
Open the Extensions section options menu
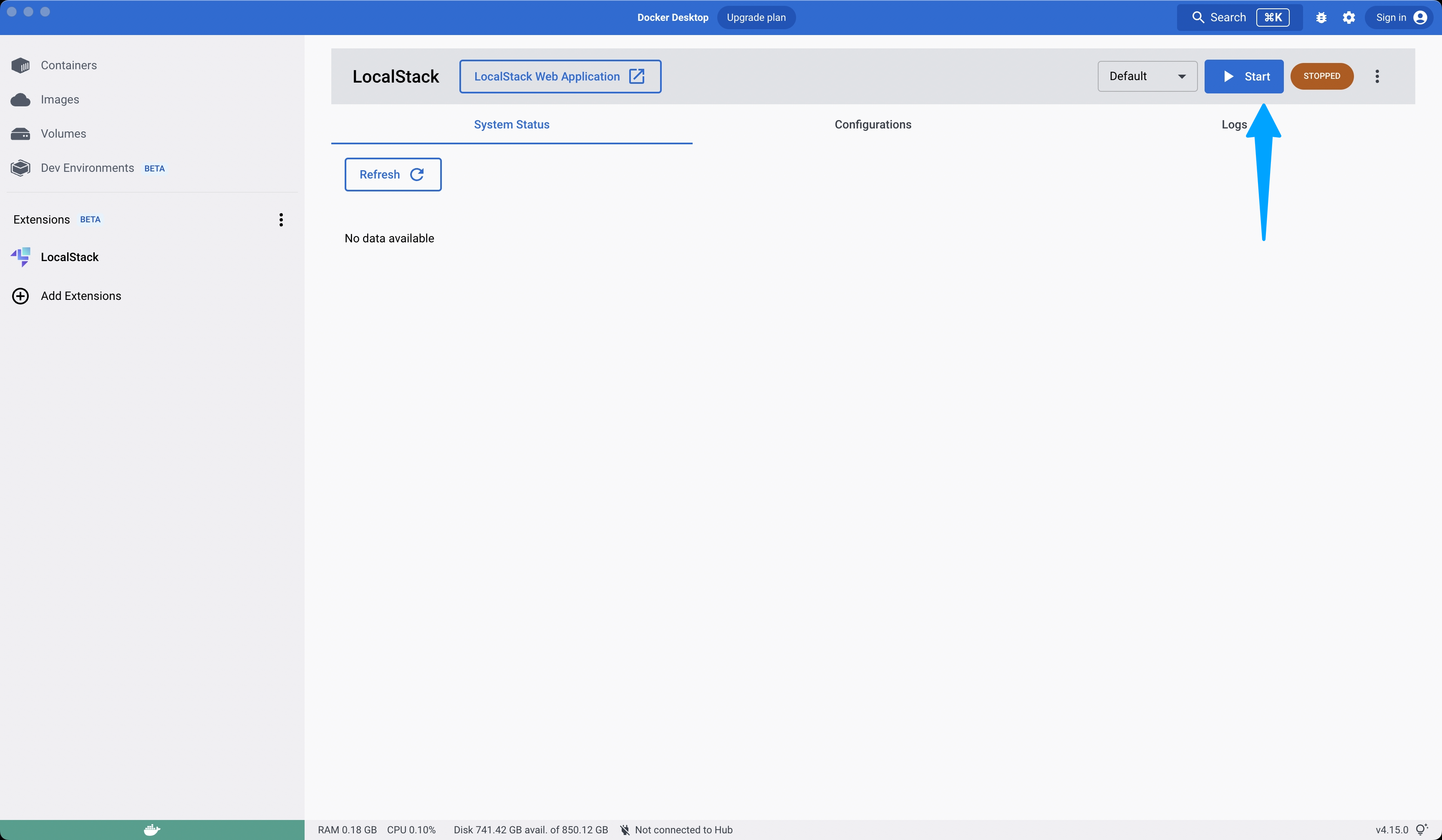coord(280,219)
